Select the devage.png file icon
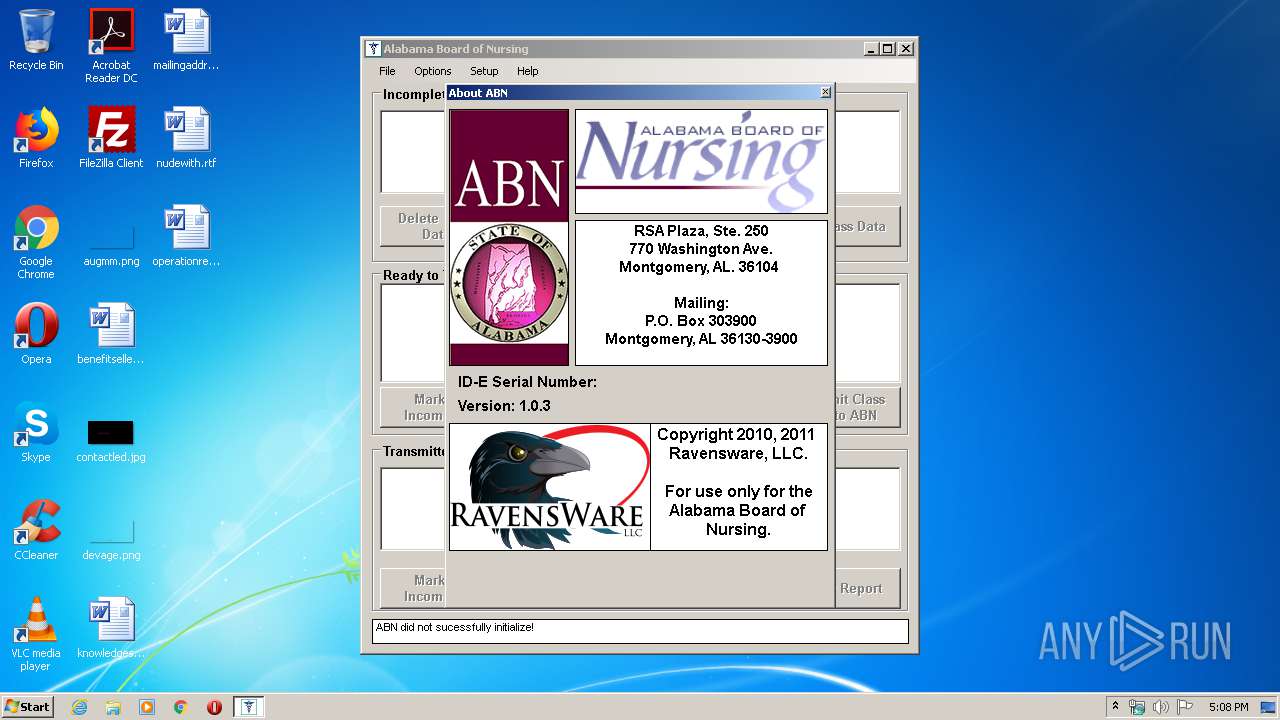Viewport: 1280px width, 720px height. click(x=111, y=540)
